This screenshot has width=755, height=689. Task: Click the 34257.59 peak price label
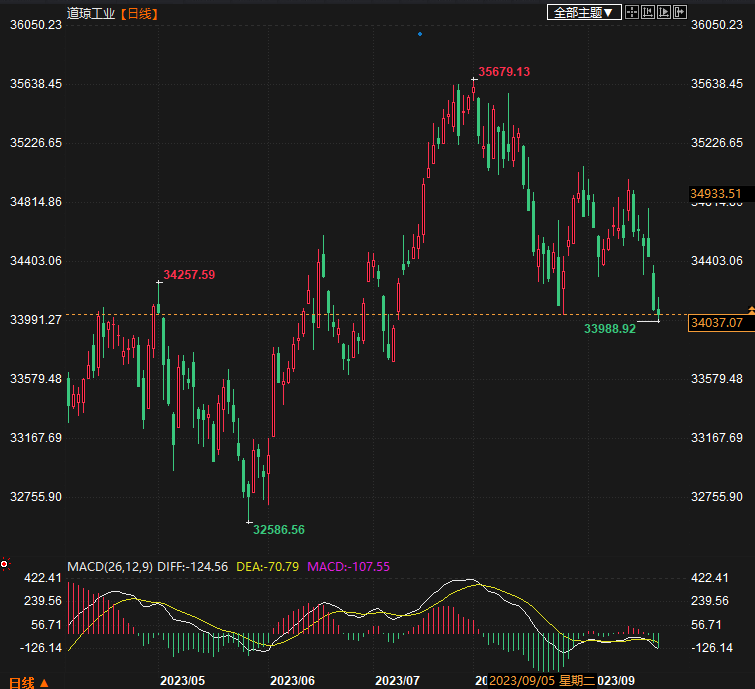(189, 274)
